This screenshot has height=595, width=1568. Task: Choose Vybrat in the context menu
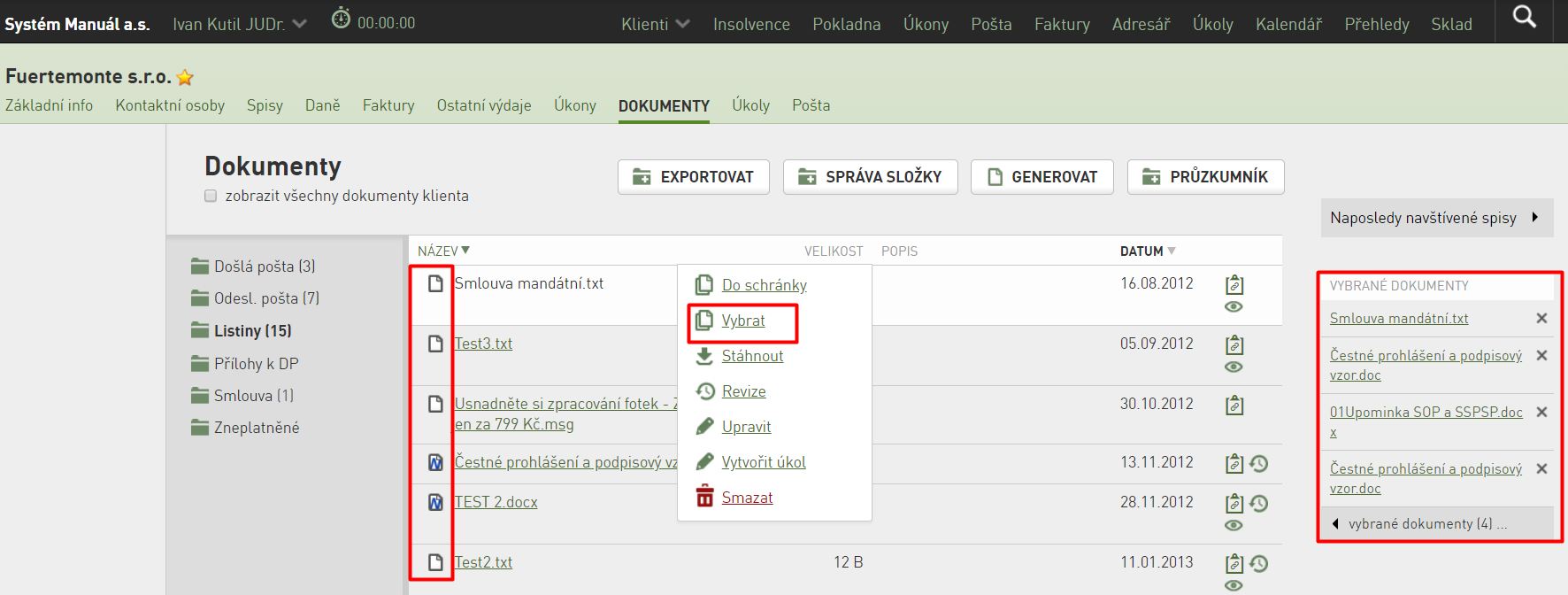(x=743, y=321)
